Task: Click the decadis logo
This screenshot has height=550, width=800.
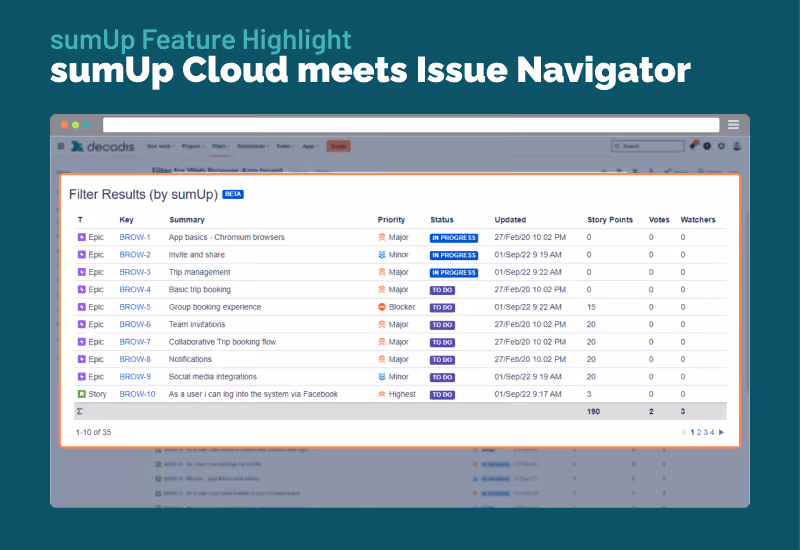Action: click(103, 146)
